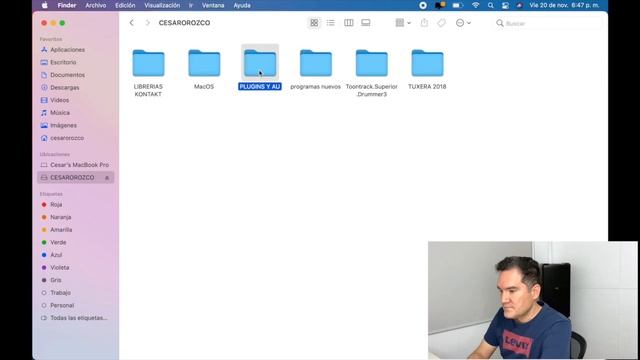640x360 pixels.
Task: Switch to icon grid view
Action: pos(314,23)
